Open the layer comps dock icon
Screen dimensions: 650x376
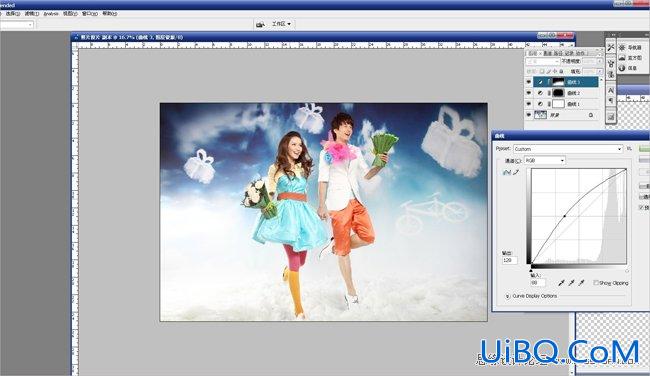611,117
